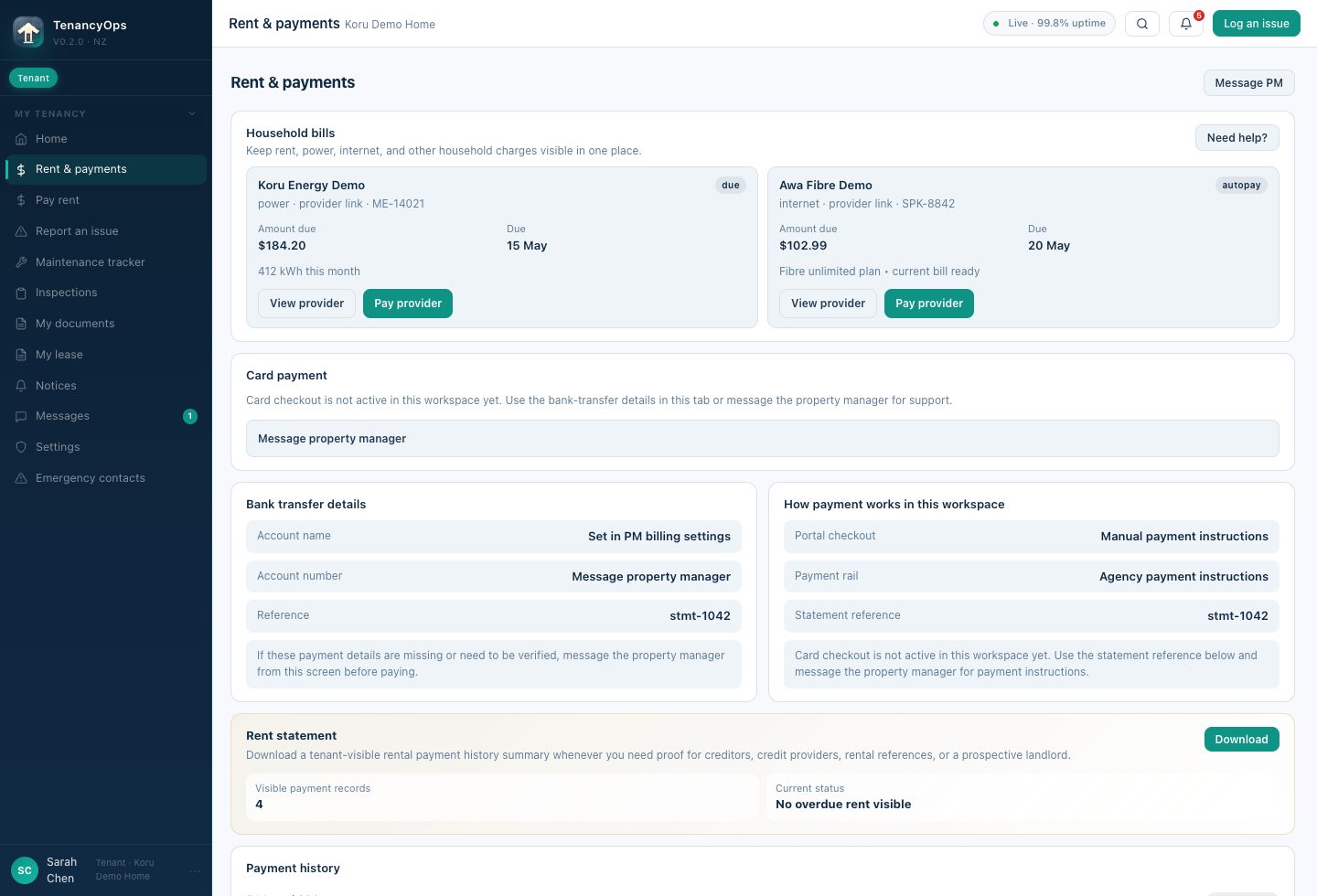Screen dimensions: 1317x896
Task: Click the warning icon beside Report an issue
Action: 21,231
